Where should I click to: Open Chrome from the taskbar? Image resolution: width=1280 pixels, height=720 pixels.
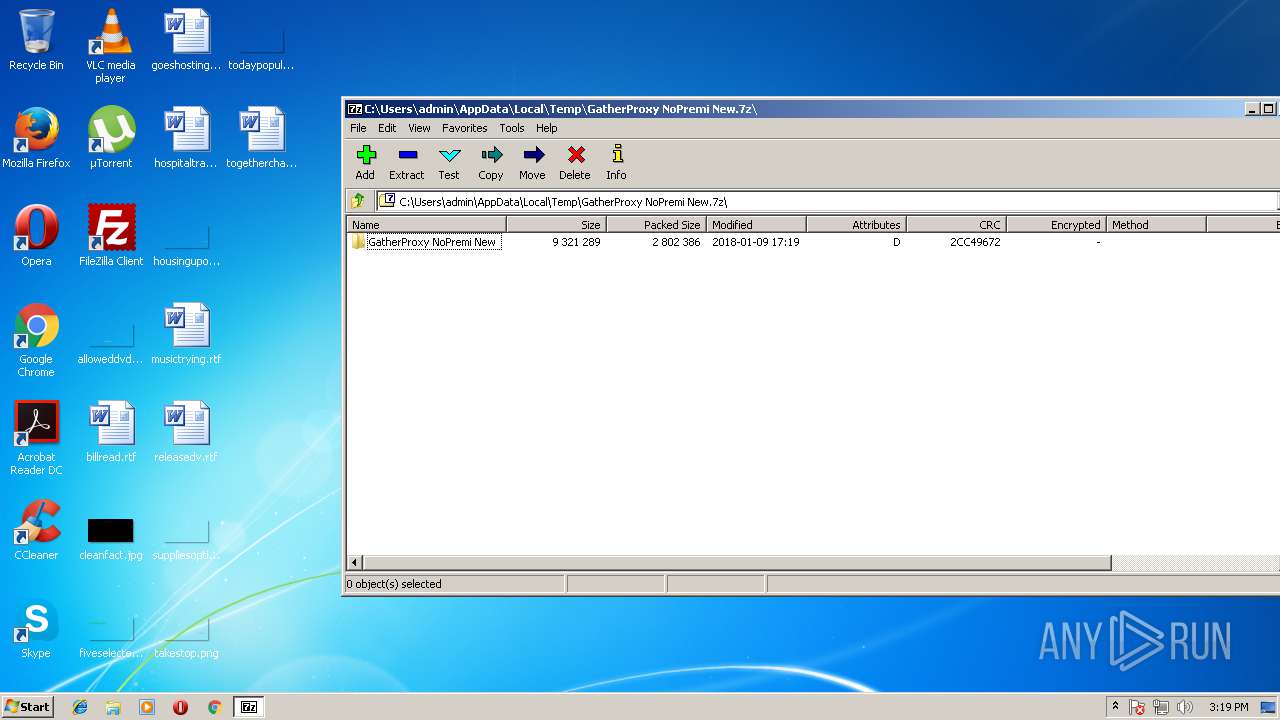click(x=214, y=707)
